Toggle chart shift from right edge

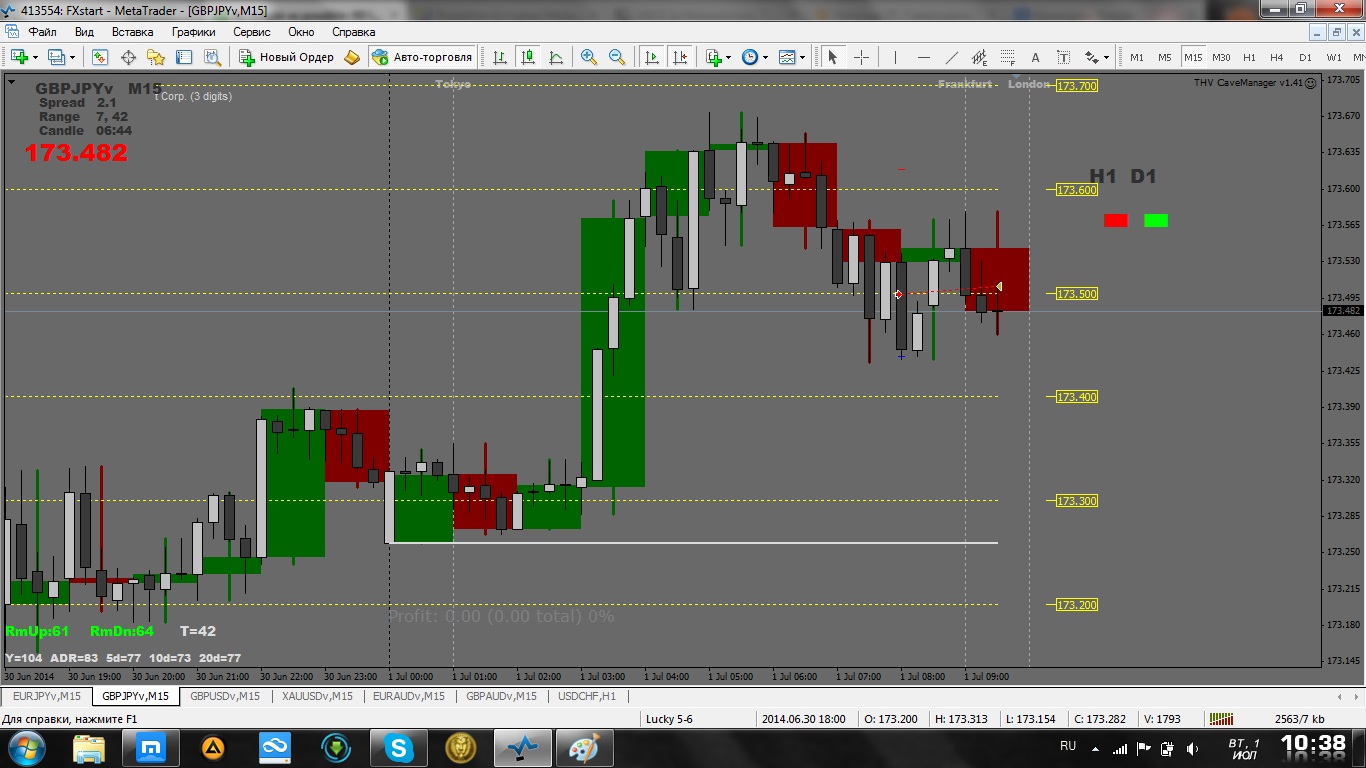click(x=680, y=57)
